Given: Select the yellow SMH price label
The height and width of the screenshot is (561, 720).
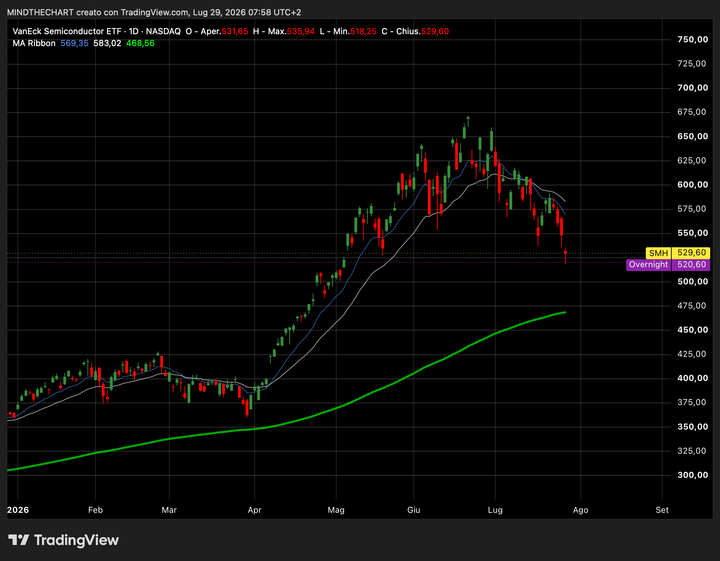Looking at the screenshot, I should (658, 253).
